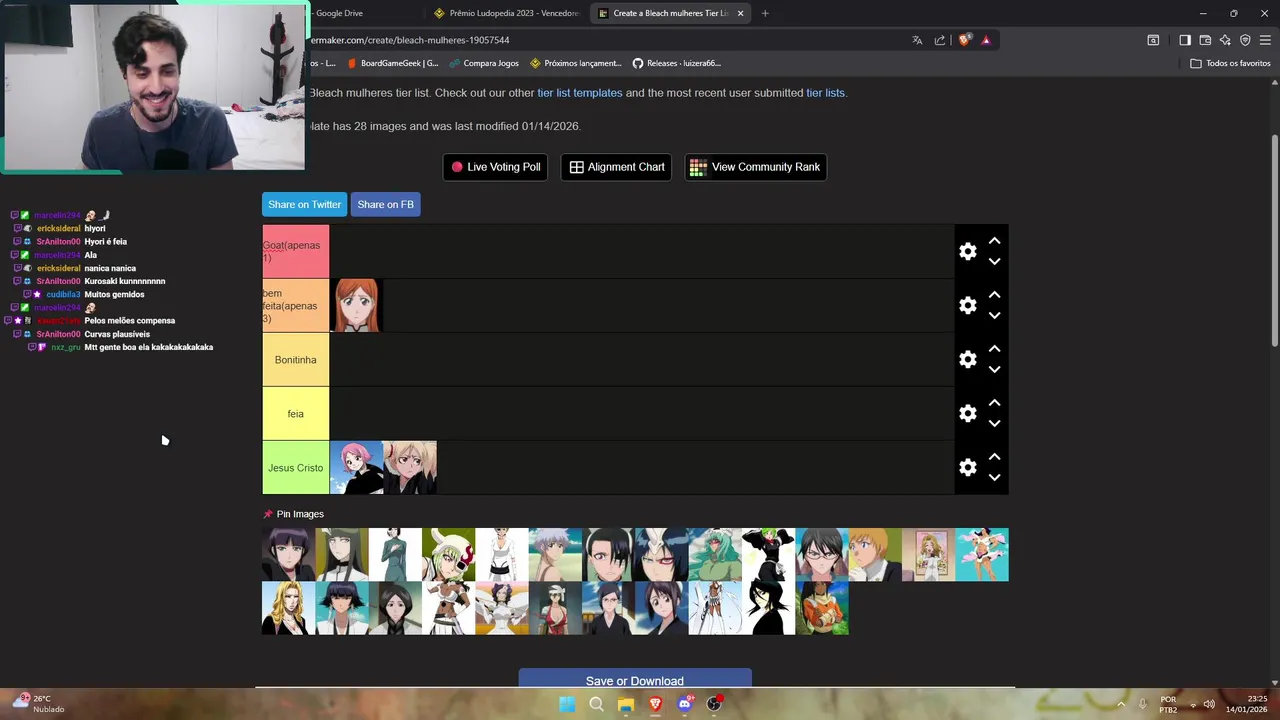Select orange-haired character in bem feita tier
The image size is (1280, 720).
[x=356, y=305]
